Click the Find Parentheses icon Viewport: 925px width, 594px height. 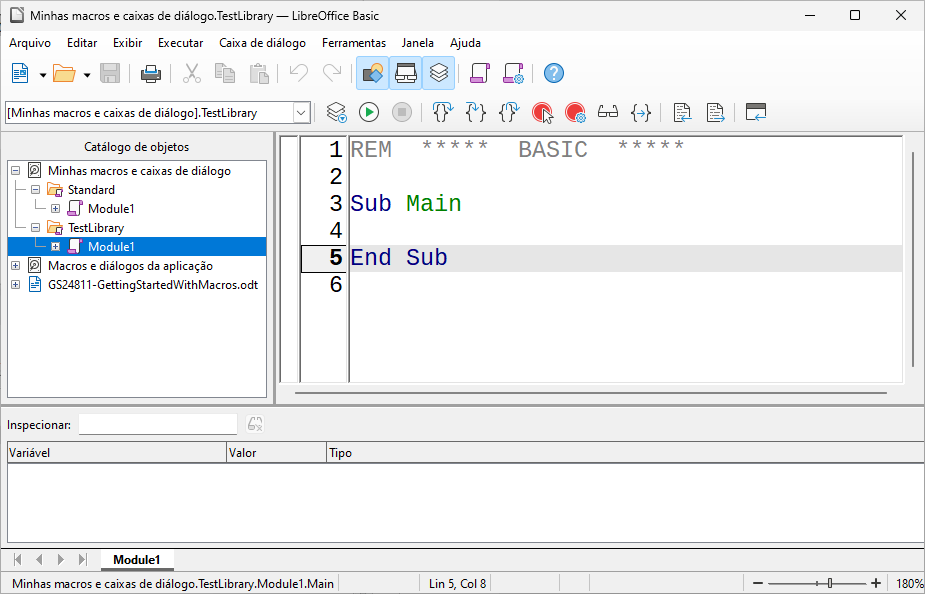click(641, 112)
